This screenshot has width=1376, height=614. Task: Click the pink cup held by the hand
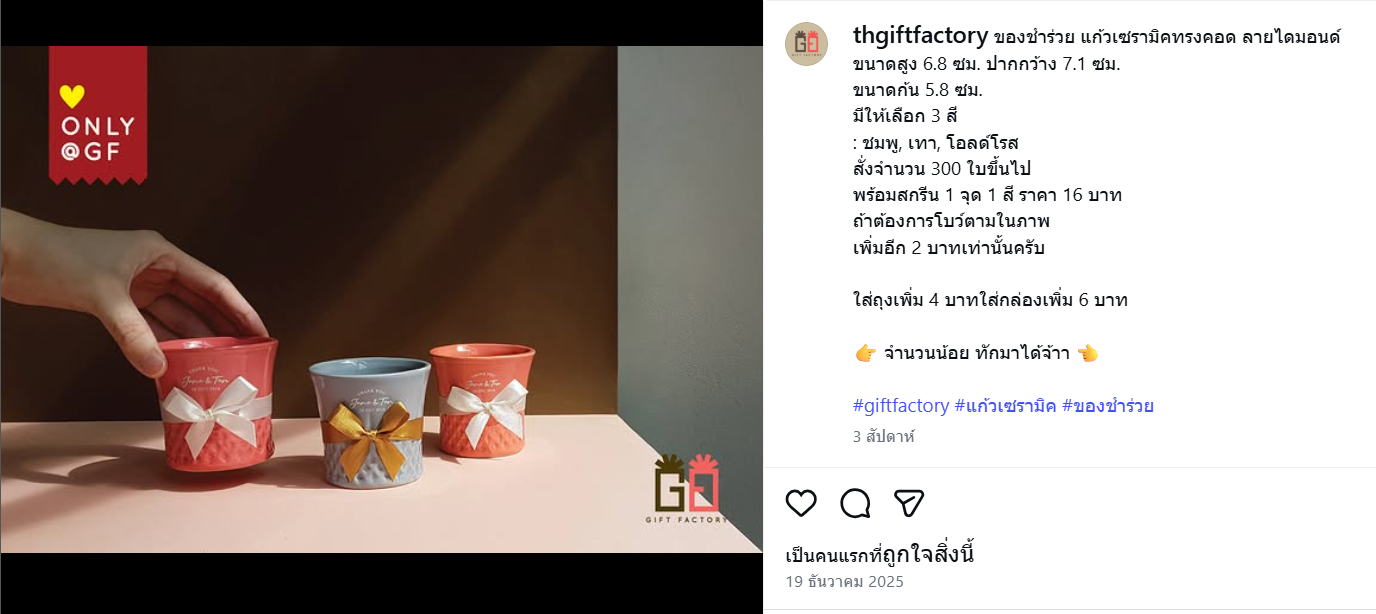pyautogui.click(x=217, y=404)
